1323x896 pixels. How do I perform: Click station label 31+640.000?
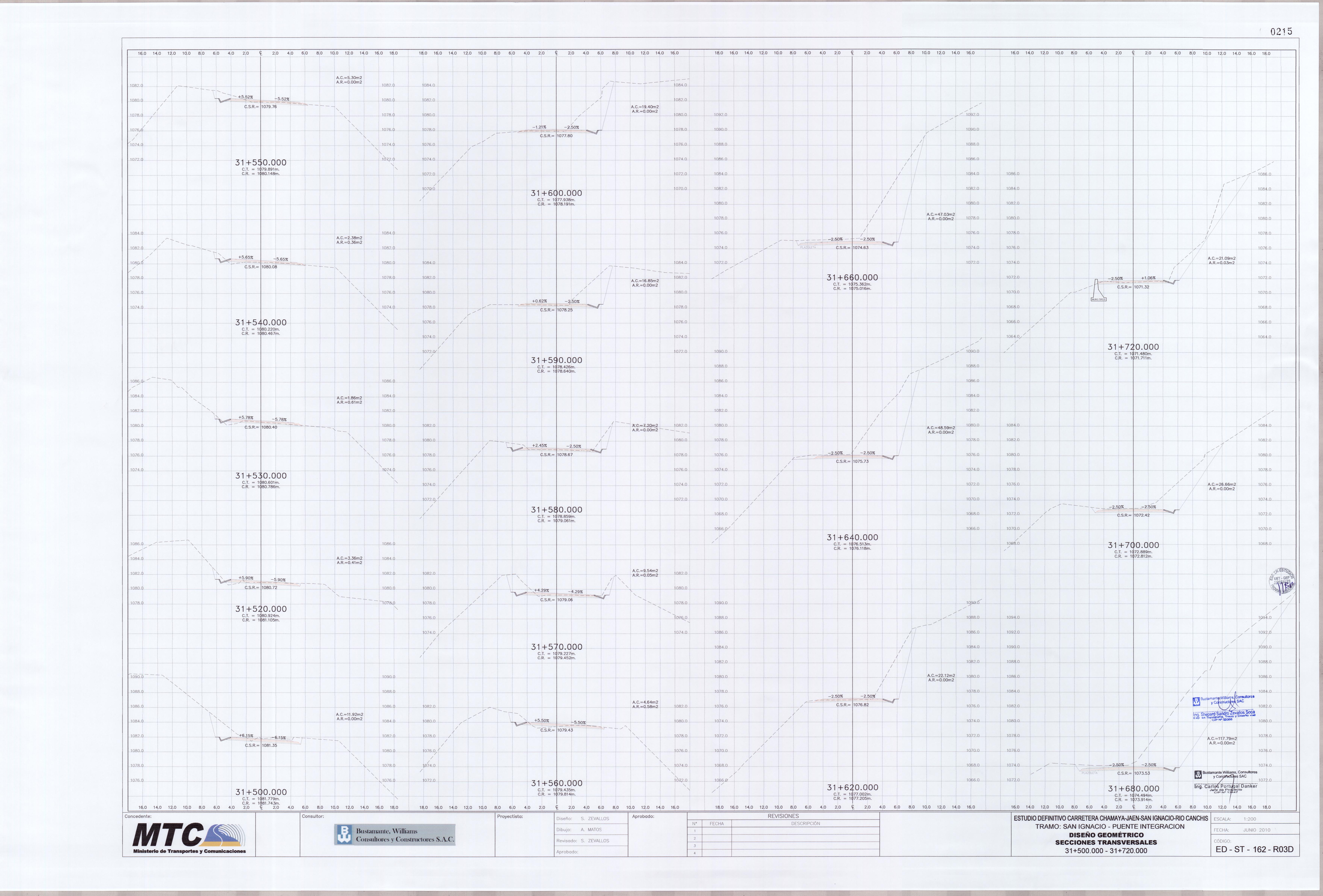click(x=852, y=537)
